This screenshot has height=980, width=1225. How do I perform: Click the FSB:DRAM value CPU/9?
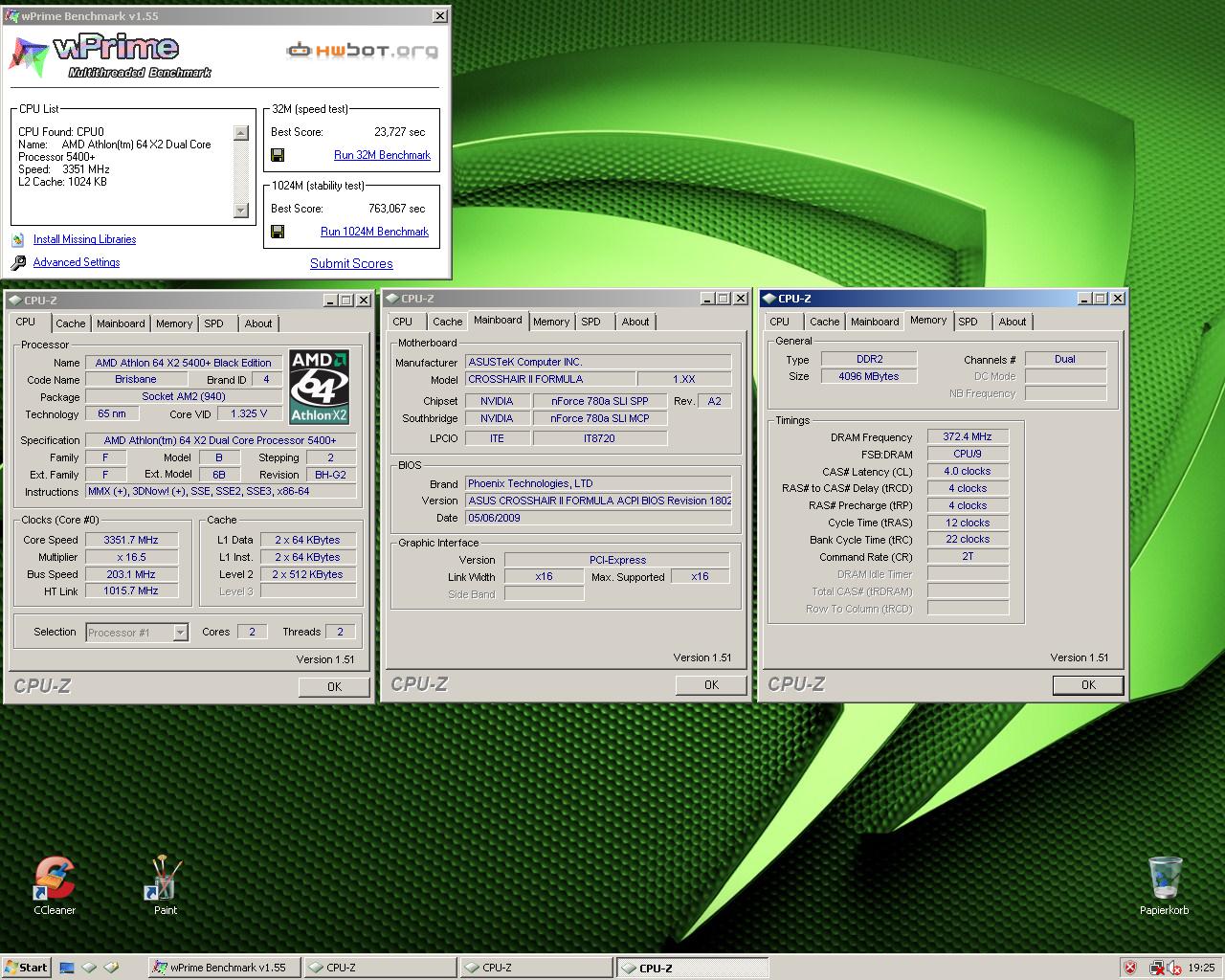(x=968, y=454)
